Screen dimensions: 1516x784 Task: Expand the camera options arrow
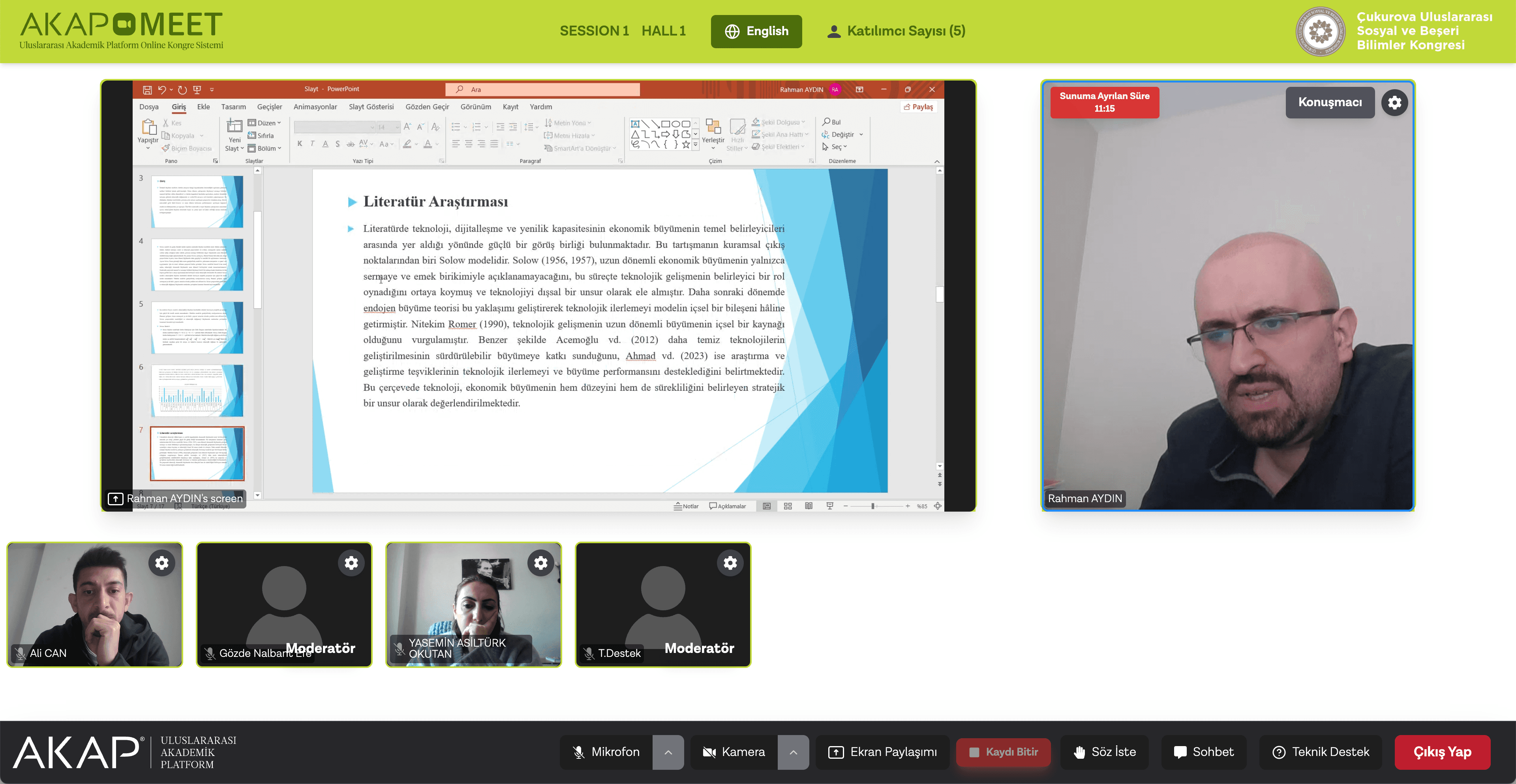coord(793,752)
